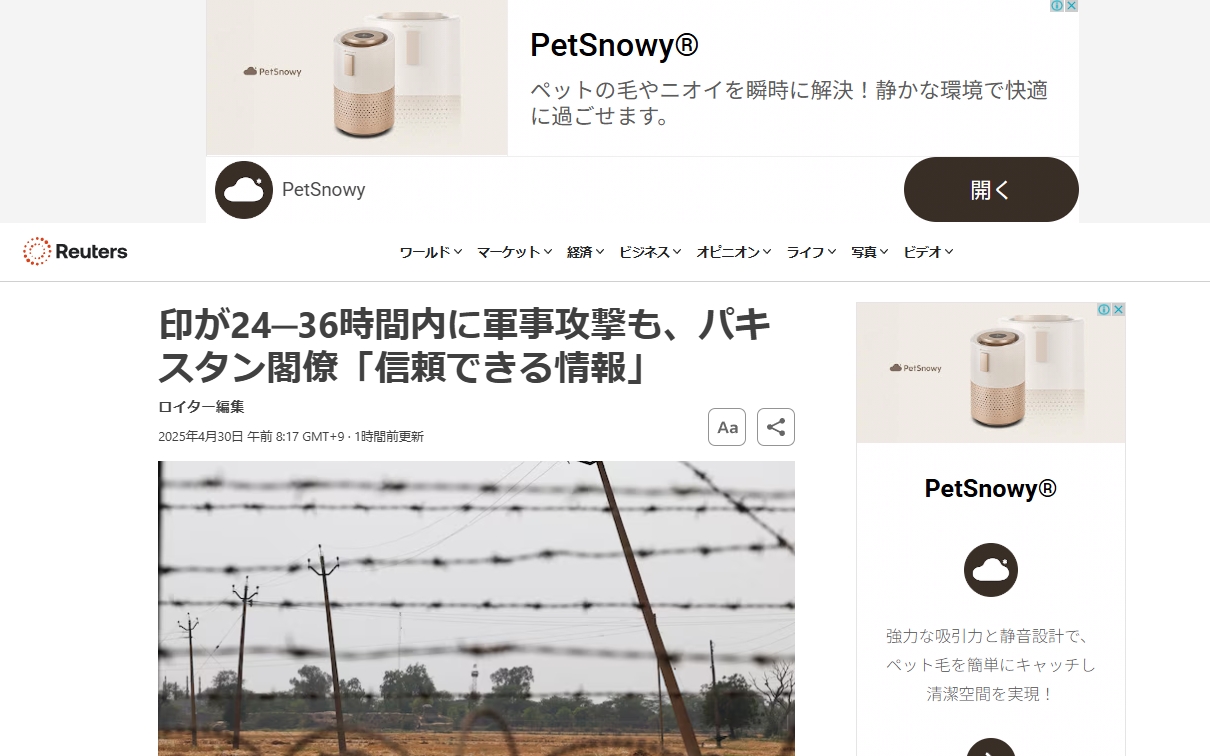Screen dimensions: 1210x756
Task: Open the ビデオ menu
Action: click(928, 252)
